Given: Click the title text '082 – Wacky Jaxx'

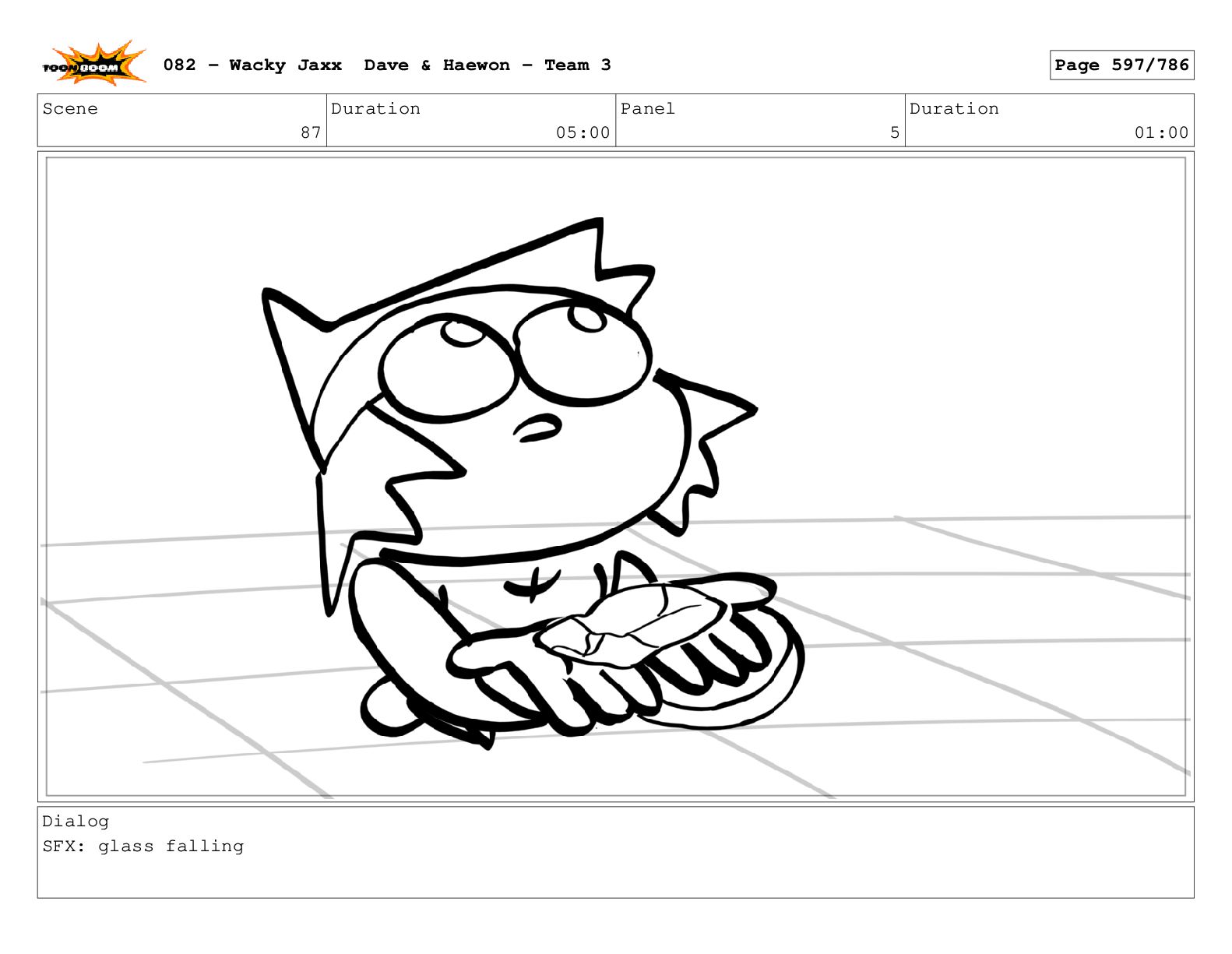Looking at the screenshot, I should tap(252, 65).
